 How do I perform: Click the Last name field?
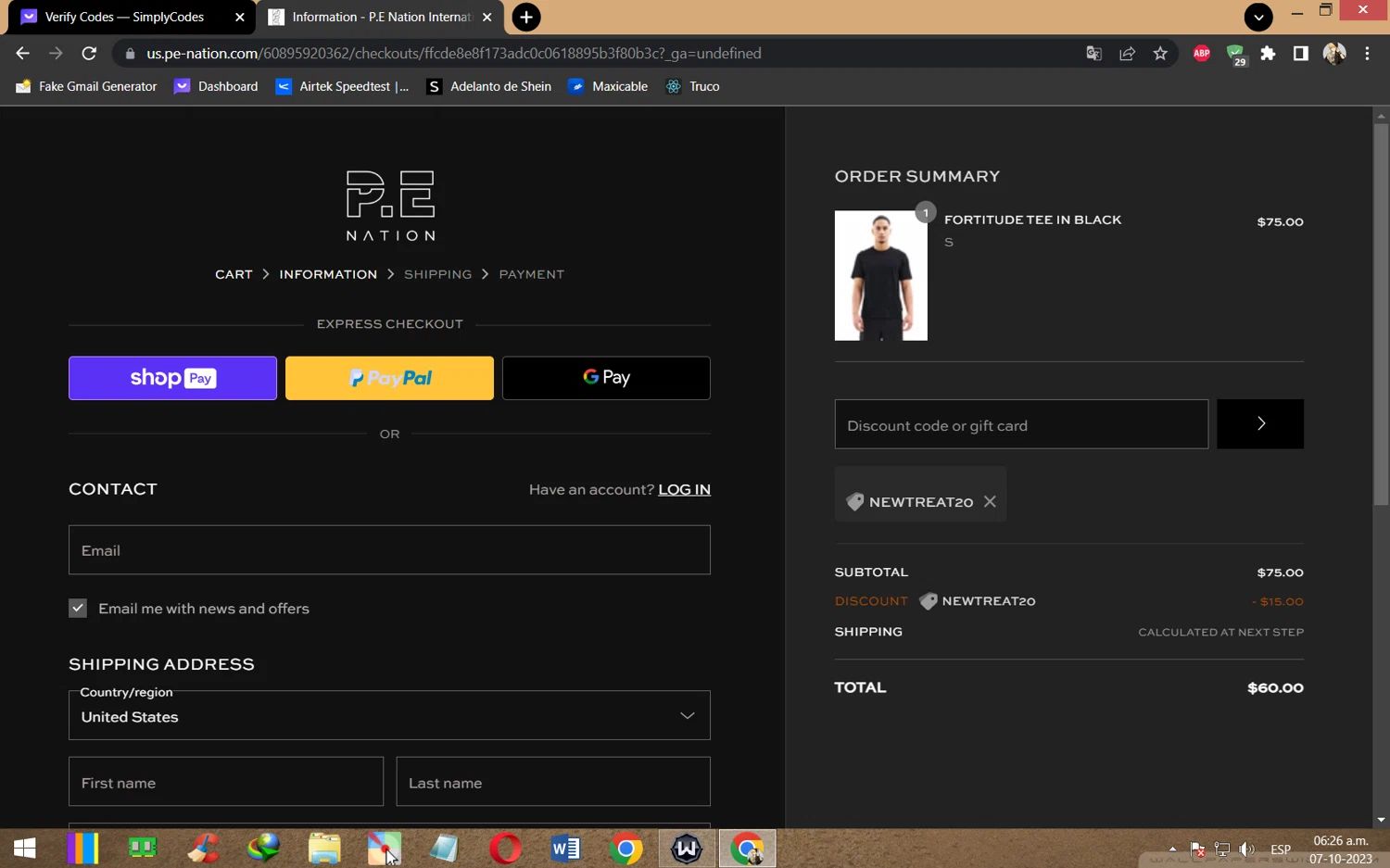click(x=553, y=782)
